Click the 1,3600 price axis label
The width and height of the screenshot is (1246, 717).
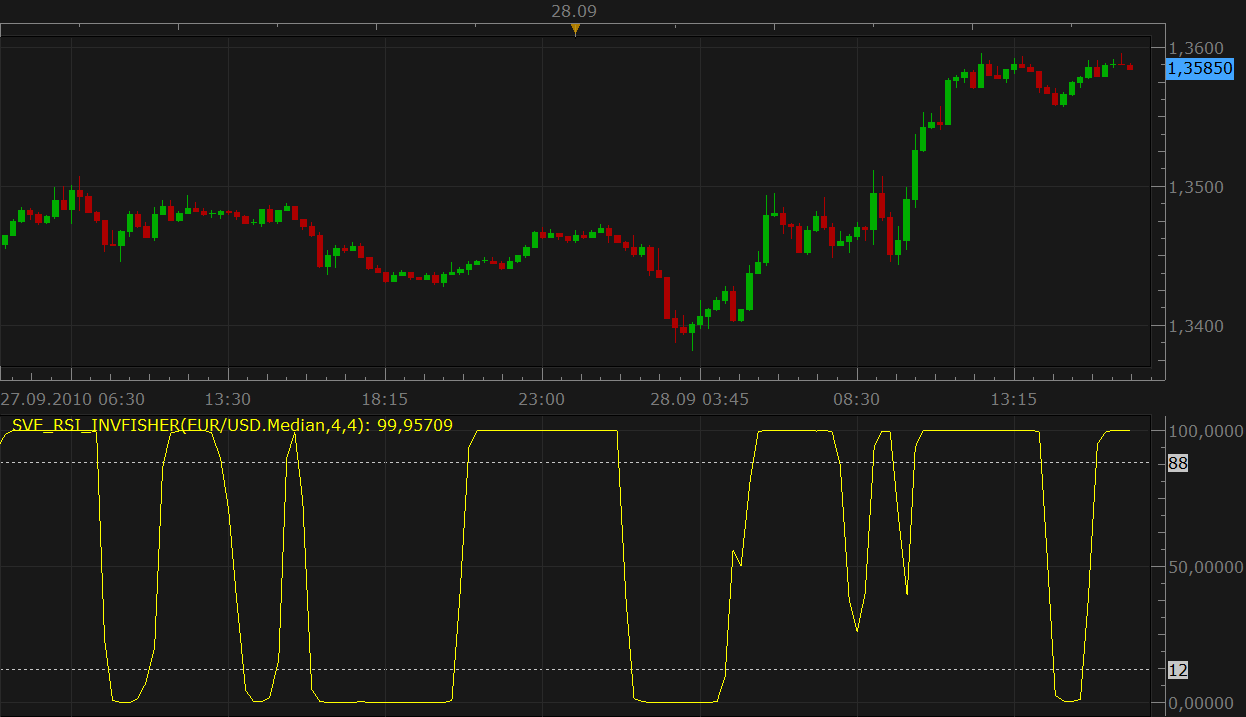pos(1195,48)
